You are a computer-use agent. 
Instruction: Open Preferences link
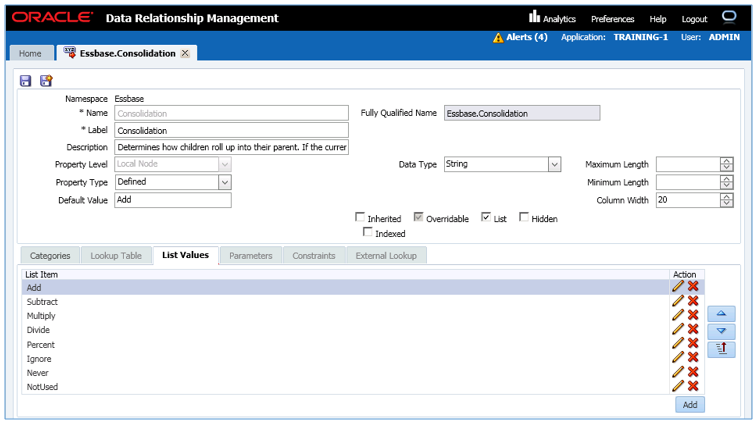612,19
